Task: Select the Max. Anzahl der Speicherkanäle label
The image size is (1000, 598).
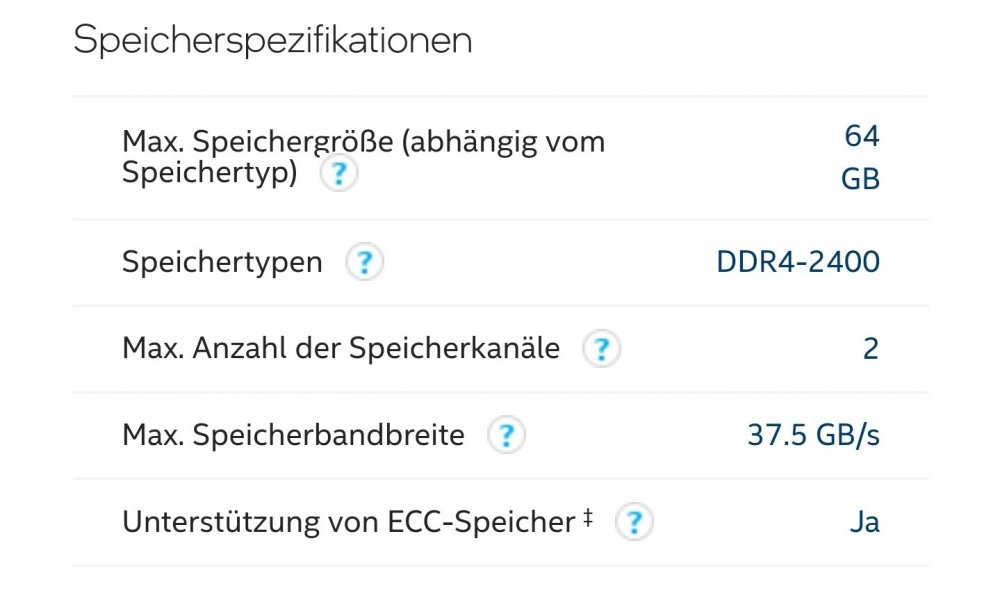Action: coord(341,349)
